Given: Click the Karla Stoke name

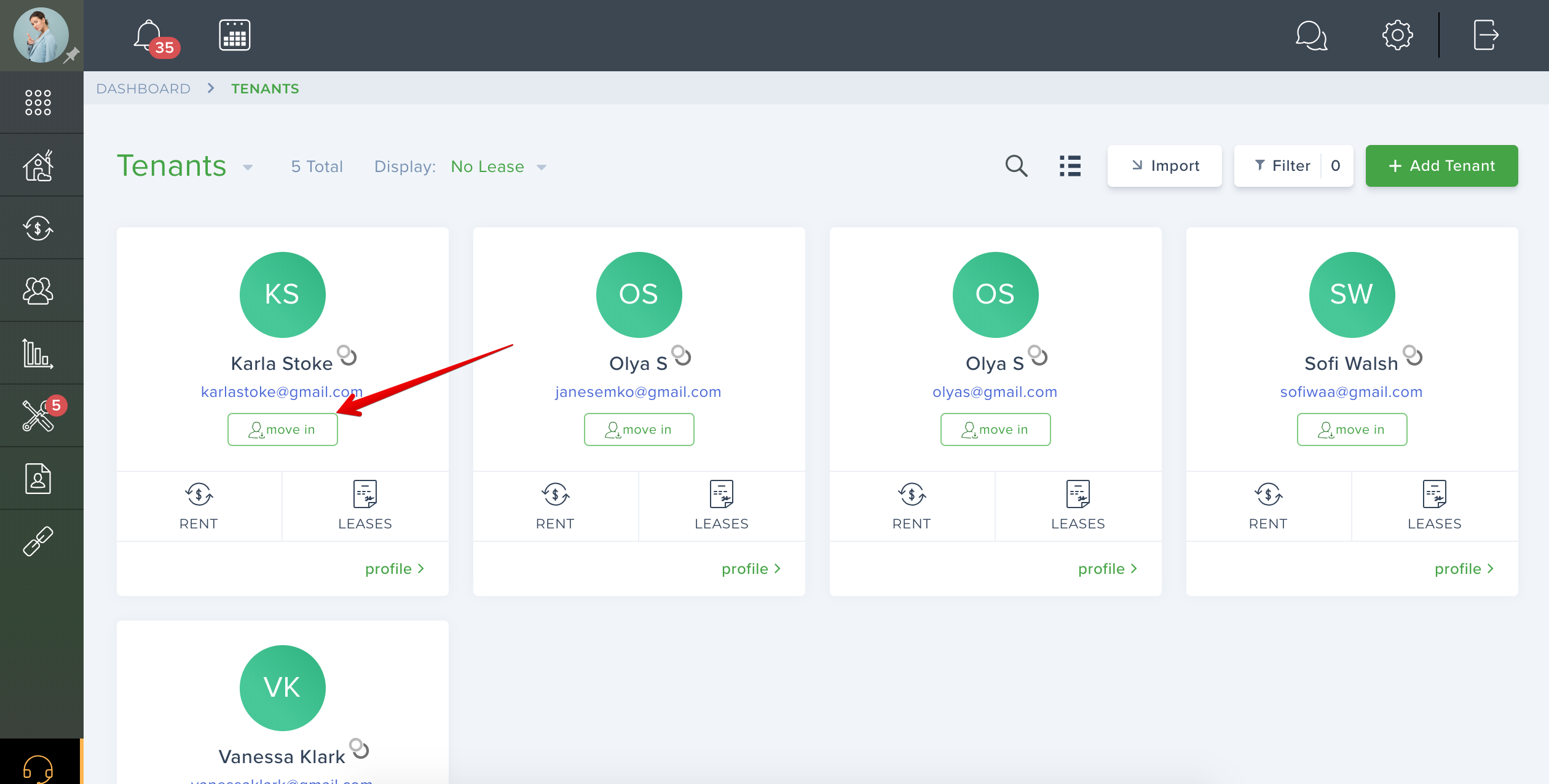Looking at the screenshot, I should click(282, 364).
